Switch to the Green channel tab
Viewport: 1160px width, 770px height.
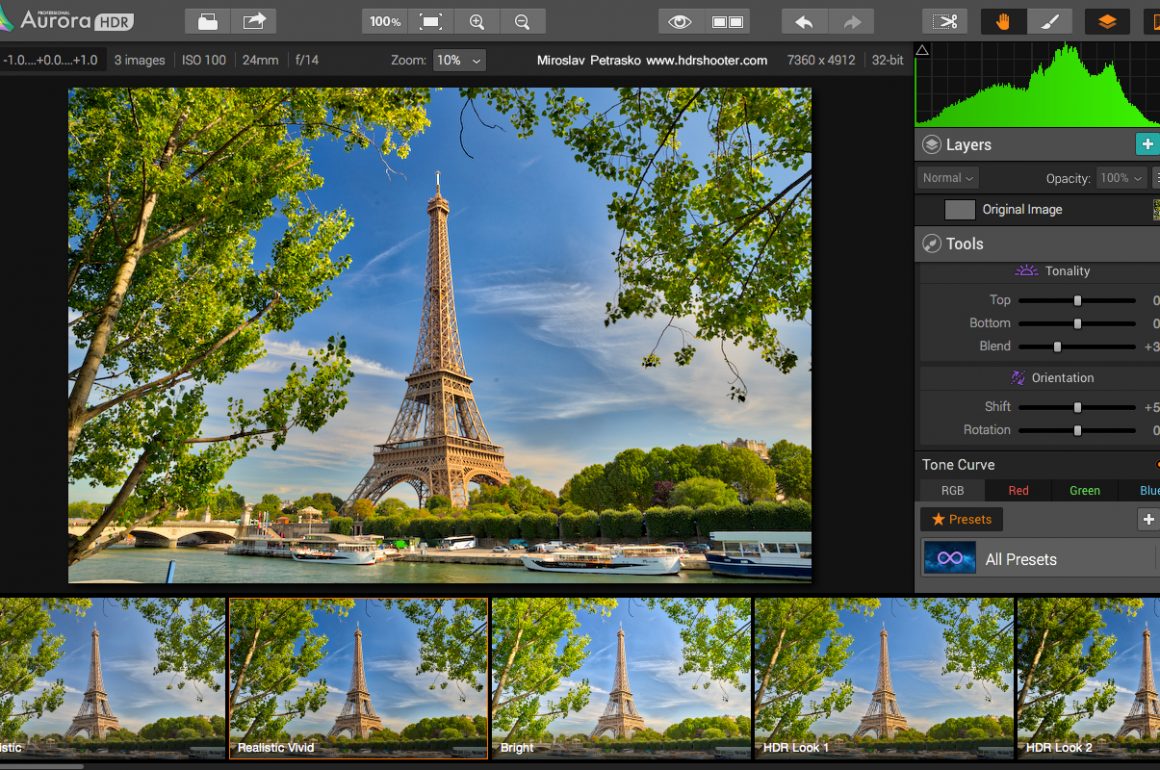pos(1085,490)
